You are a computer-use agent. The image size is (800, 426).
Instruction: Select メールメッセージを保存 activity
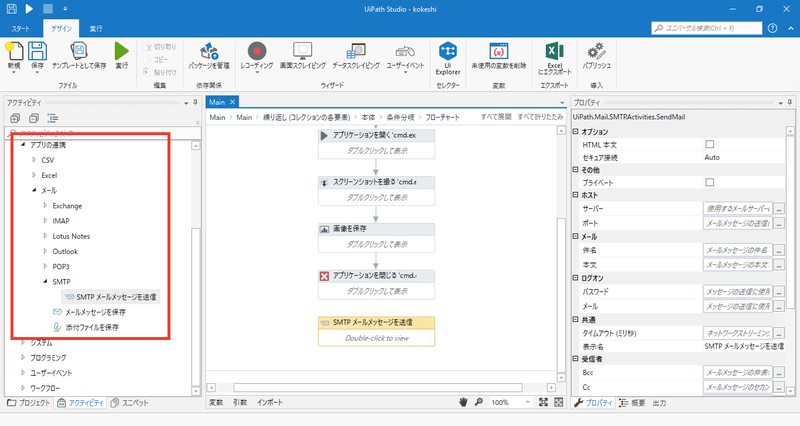point(89,312)
